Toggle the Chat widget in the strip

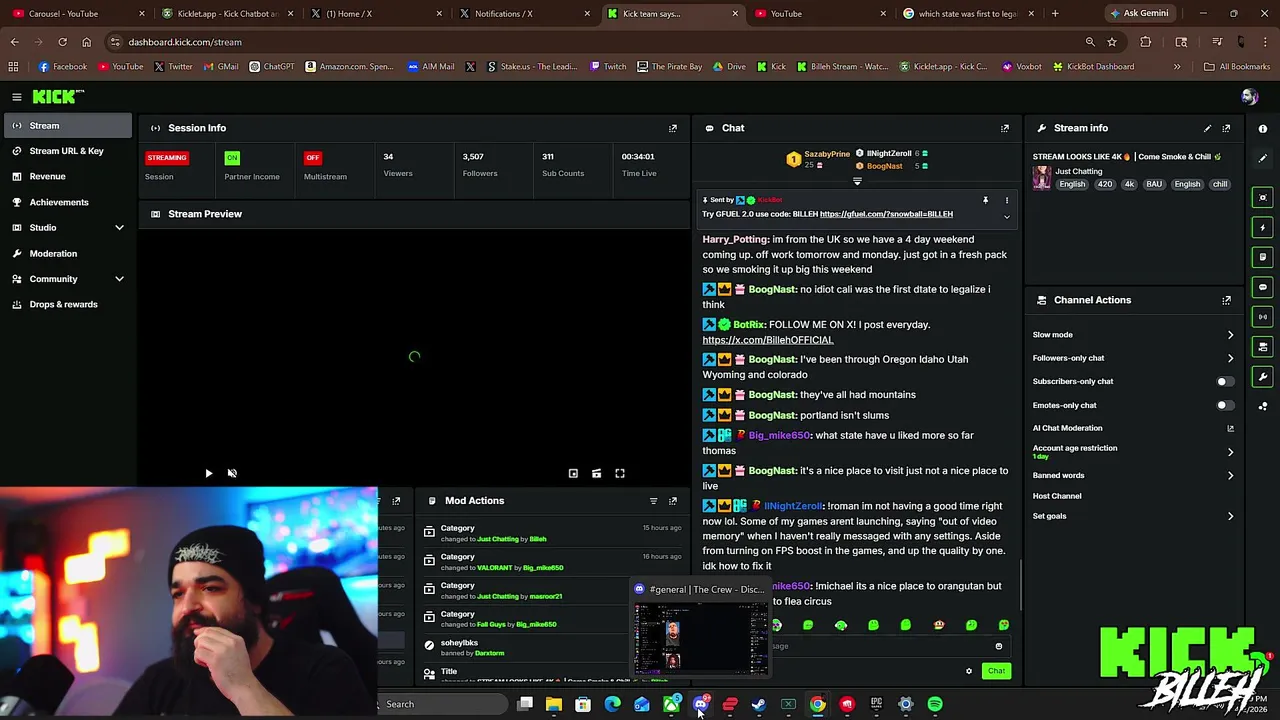pyautogui.click(x=1263, y=287)
